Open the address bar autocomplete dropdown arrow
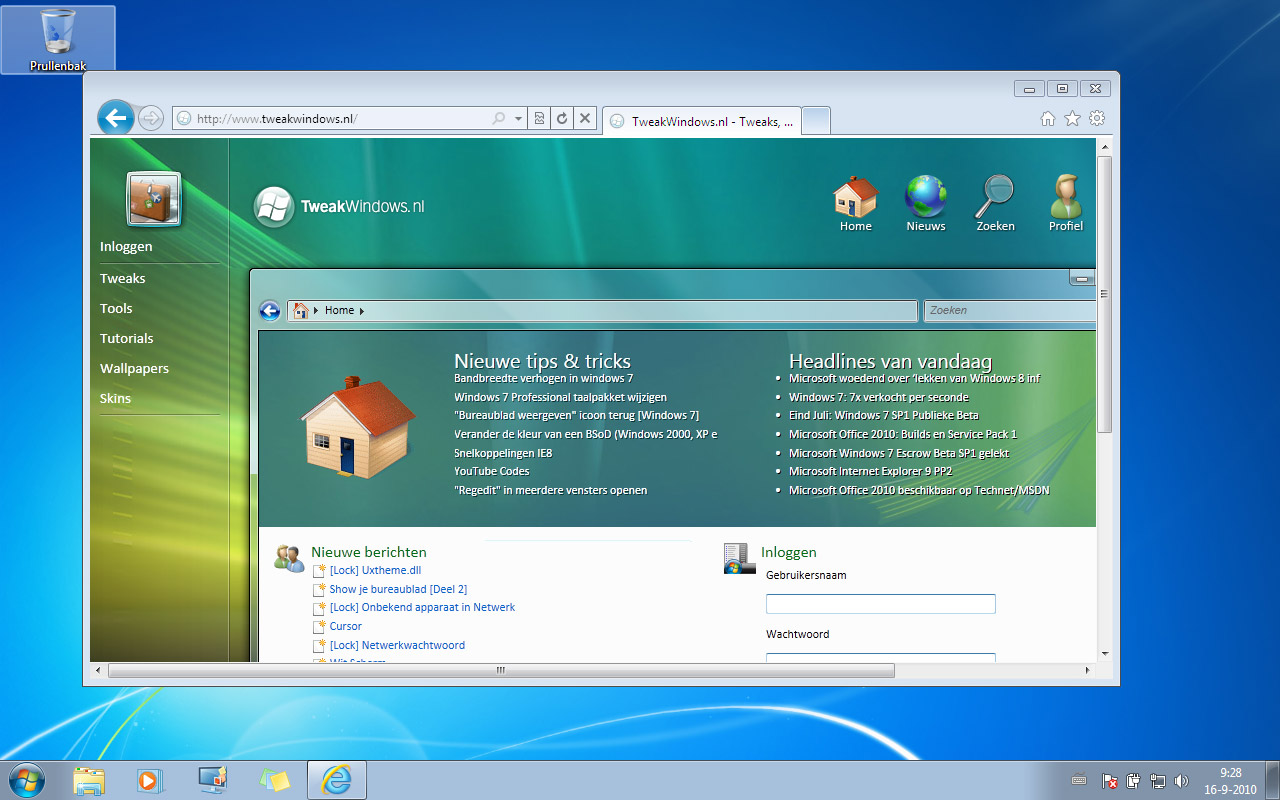This screenshot has height=800, width=1280. (518, 119)
